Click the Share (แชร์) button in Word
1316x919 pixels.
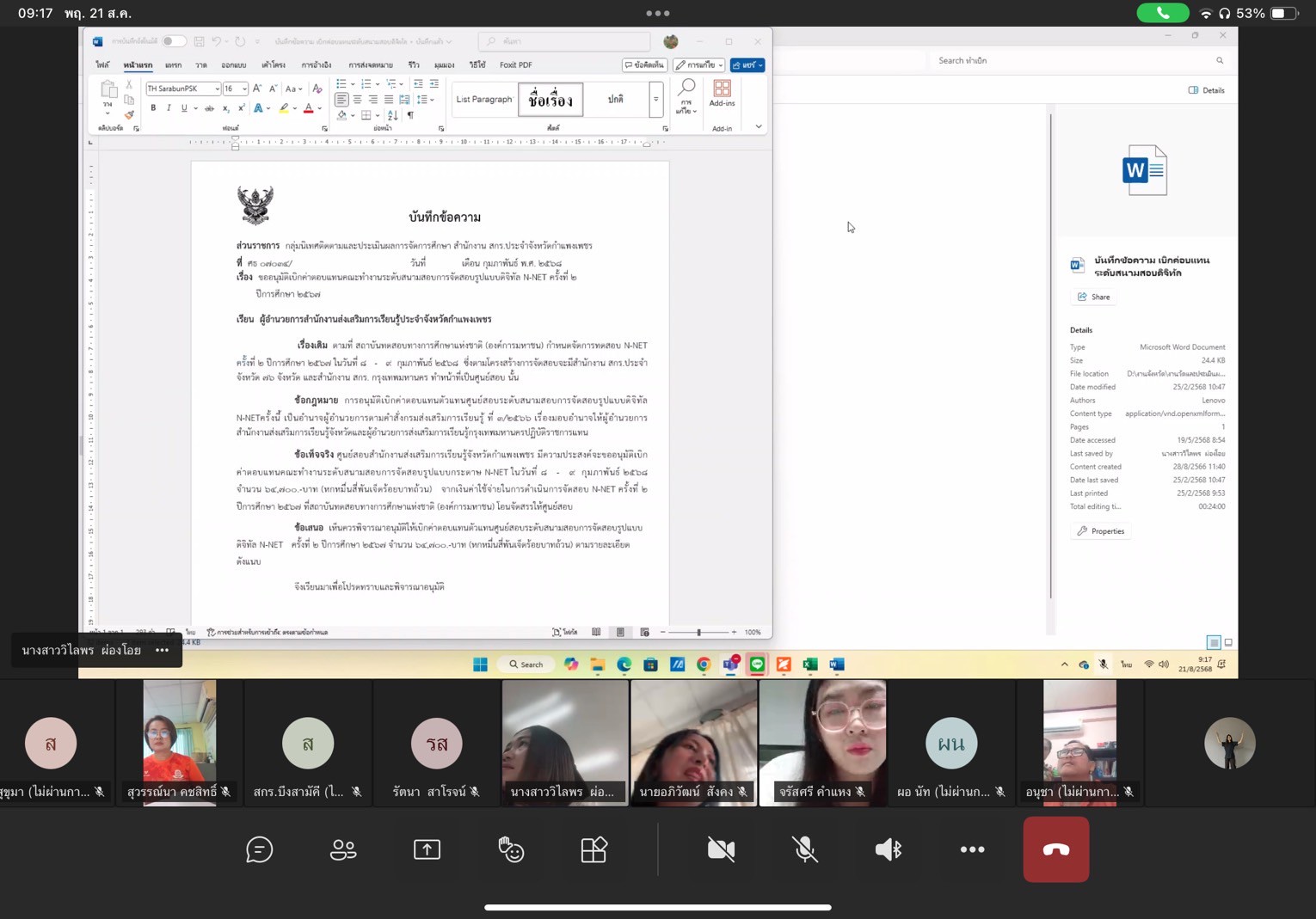[x=747, y=65]
